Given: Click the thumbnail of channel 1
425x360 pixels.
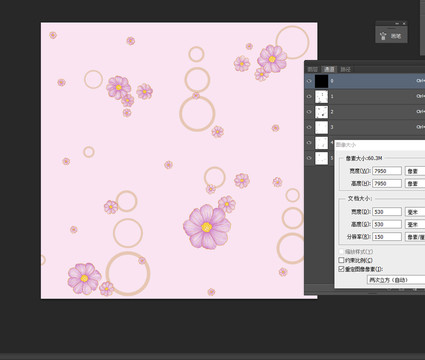Looking at the screenshot, I should point(322,96).
